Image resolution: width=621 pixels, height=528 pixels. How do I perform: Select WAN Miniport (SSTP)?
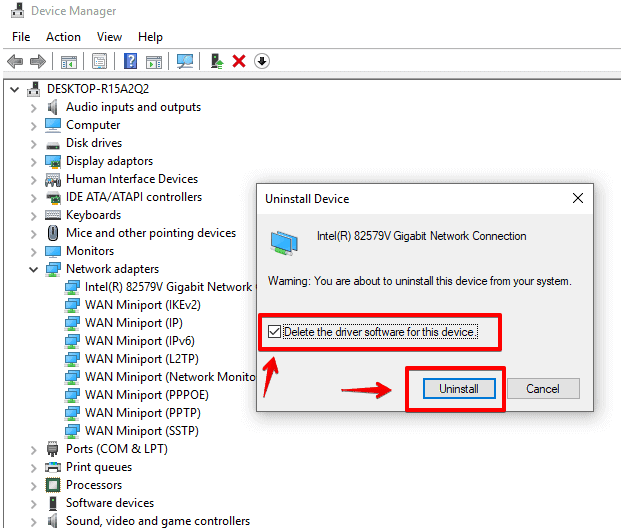tap(142, 431)
